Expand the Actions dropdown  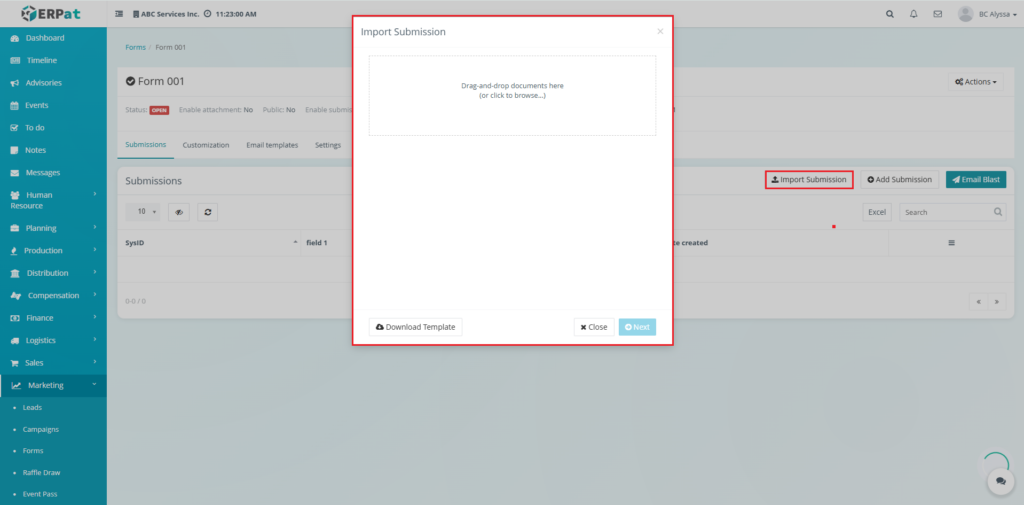[x=975, y=82]
